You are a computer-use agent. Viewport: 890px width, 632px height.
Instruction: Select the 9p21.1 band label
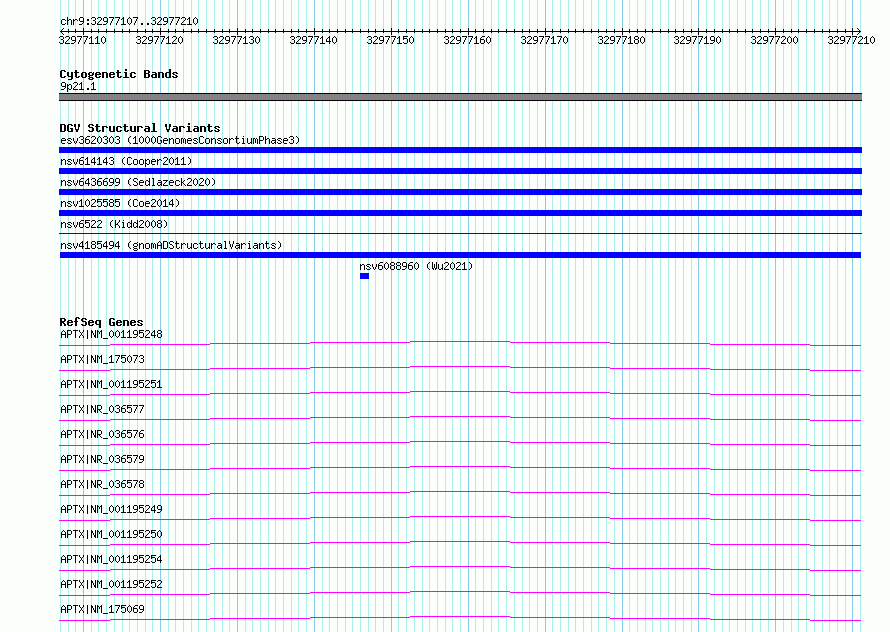[x=78, y=86]
